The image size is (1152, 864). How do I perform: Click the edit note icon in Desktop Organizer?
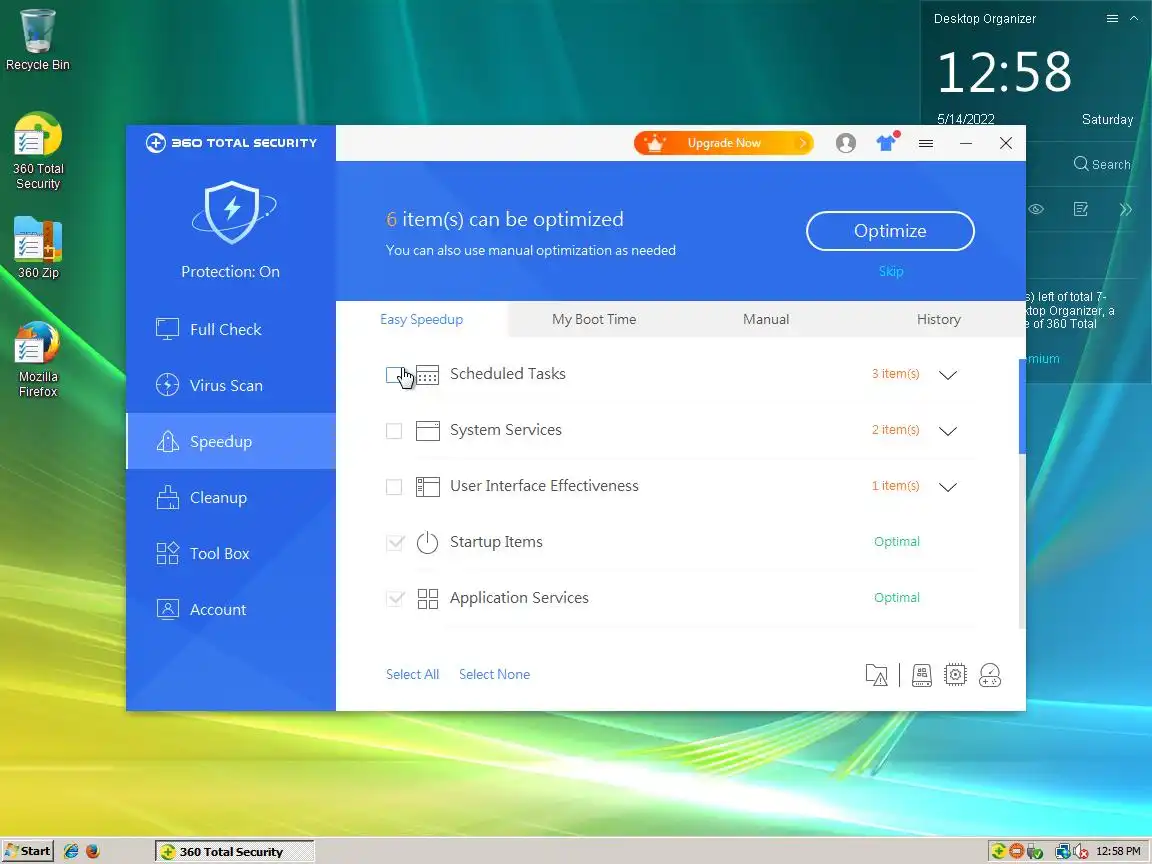click(1080, 209)
